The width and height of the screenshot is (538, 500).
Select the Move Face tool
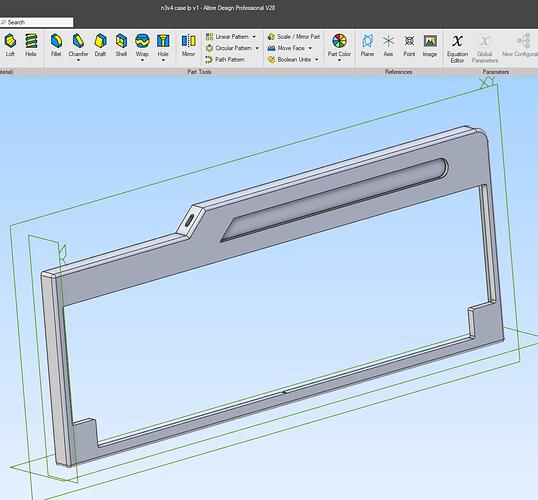(x=286, y=48)
